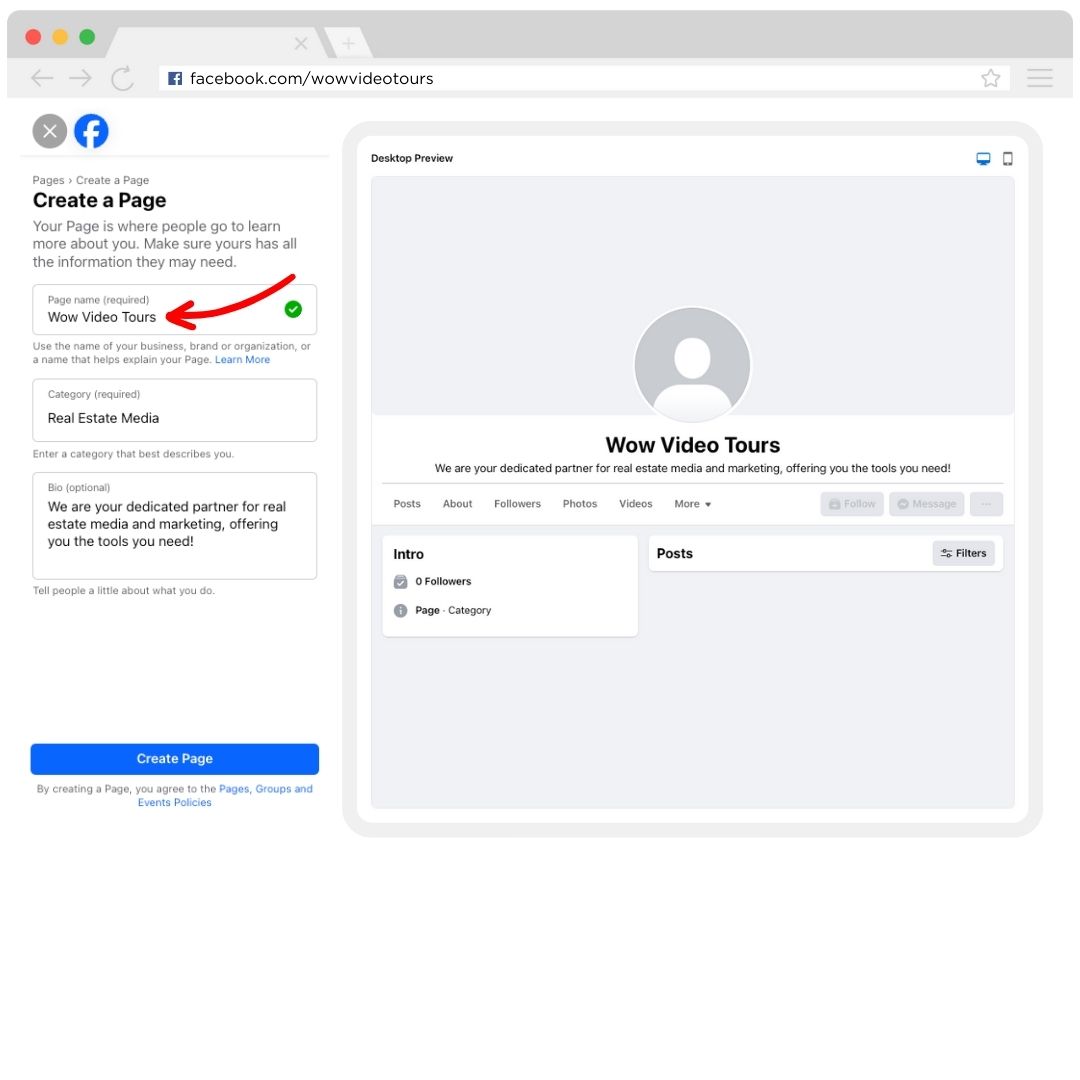
Task: Click the disabled Follow button
Action: tap(852, 504)
